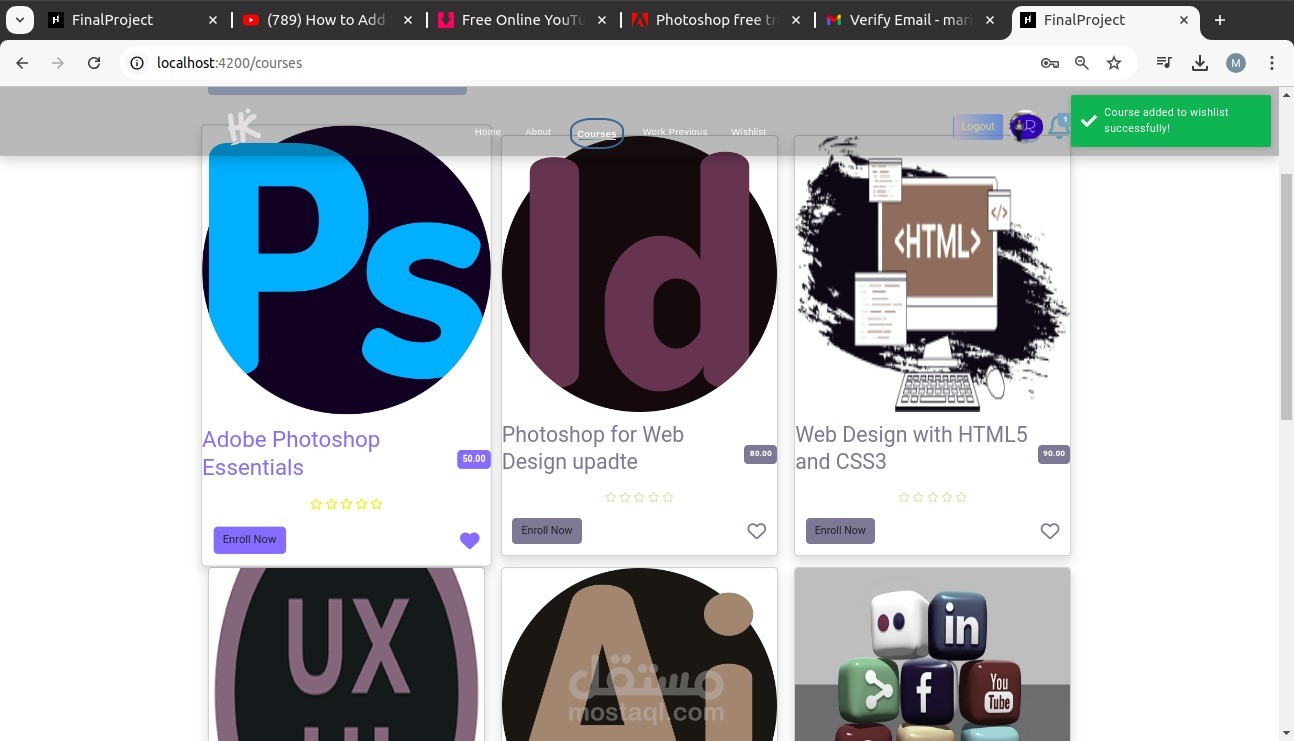Rate Photoshop for Web Design with stars
Screen dimensions: 1294x741
coord(639,497)
